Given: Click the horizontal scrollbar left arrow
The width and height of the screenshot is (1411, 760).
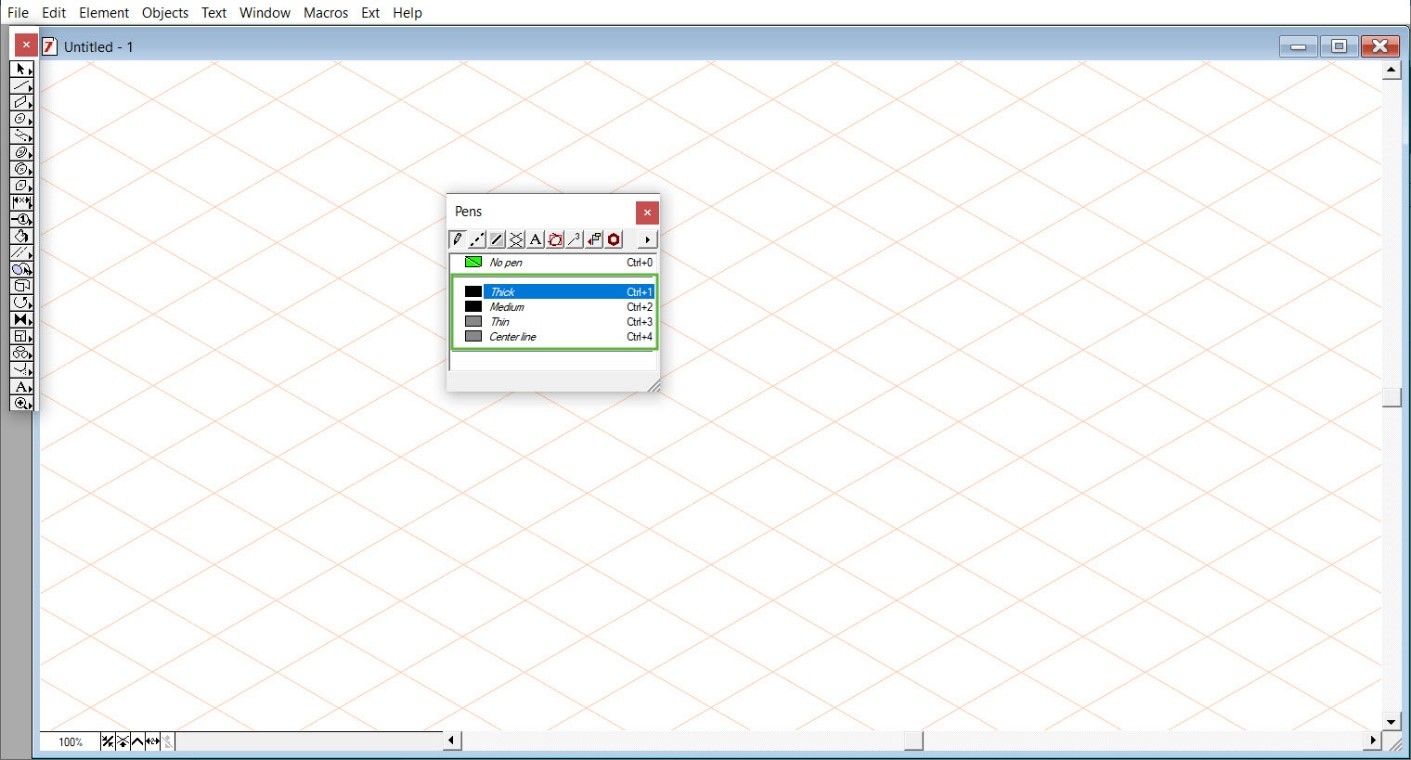Looking at the screenshot, I should click(452, 741).
